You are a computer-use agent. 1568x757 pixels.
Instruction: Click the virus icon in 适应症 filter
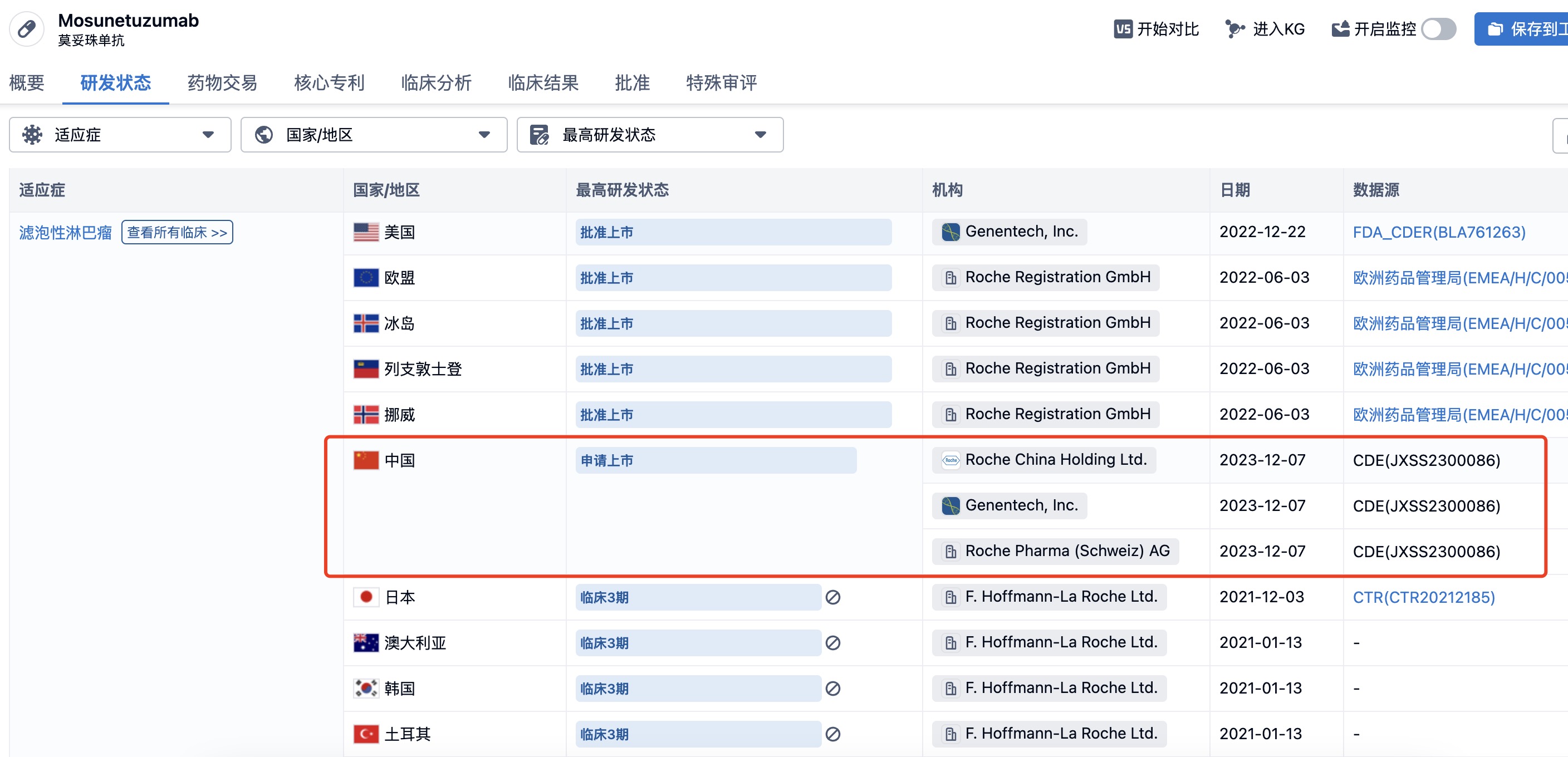pyautogui.click(x=32, y=135)
